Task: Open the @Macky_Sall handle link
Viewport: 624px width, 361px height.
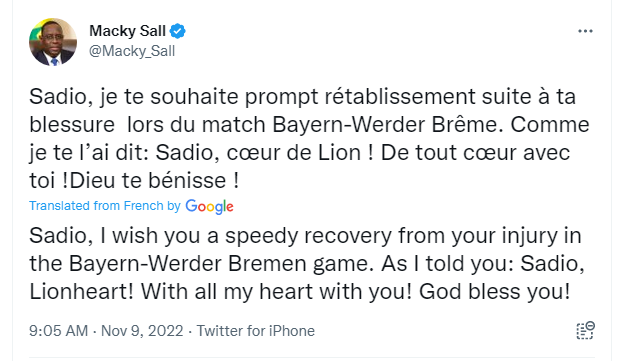Action: click(x=132, y=51)
